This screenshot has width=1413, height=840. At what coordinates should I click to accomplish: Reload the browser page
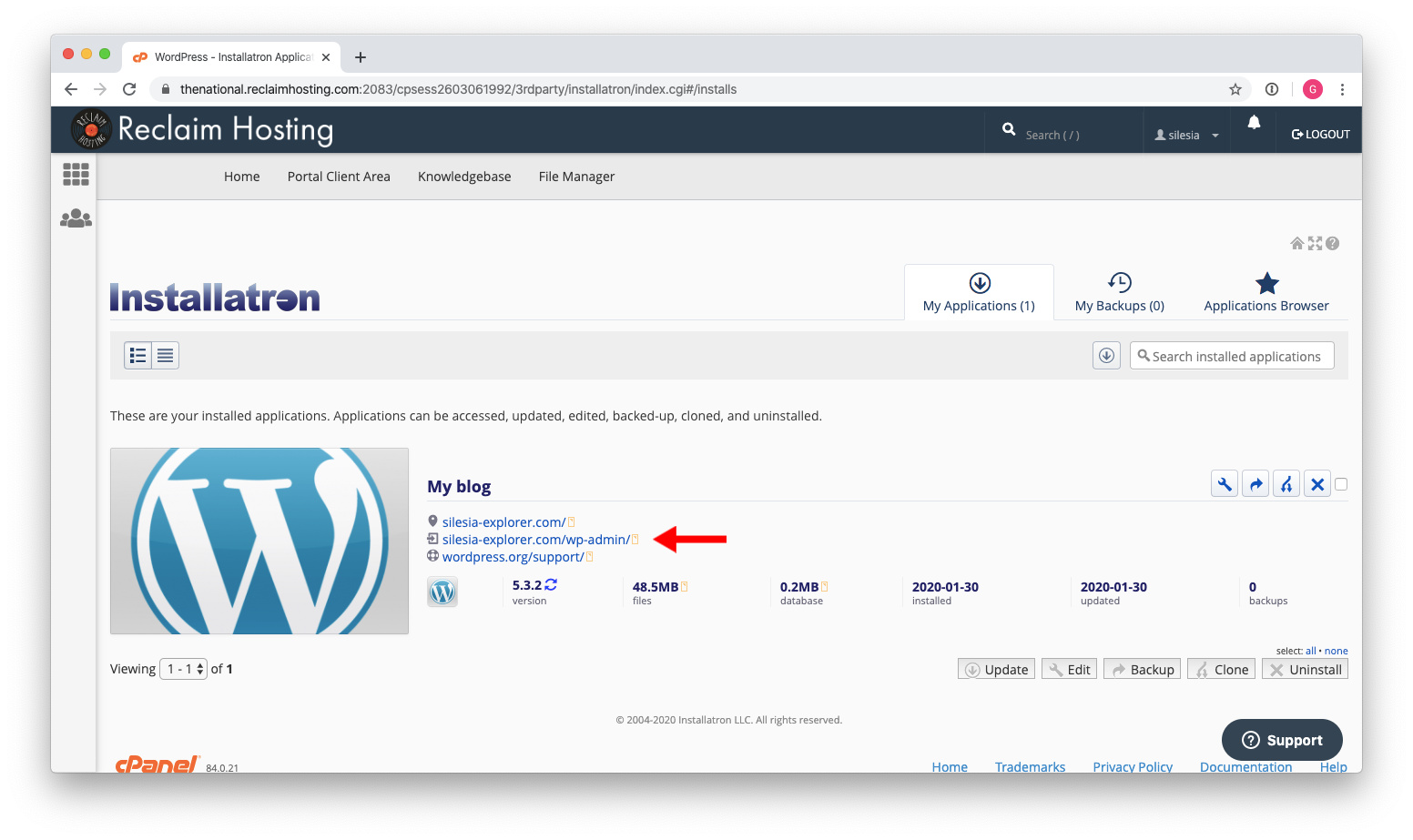(129, 89)
